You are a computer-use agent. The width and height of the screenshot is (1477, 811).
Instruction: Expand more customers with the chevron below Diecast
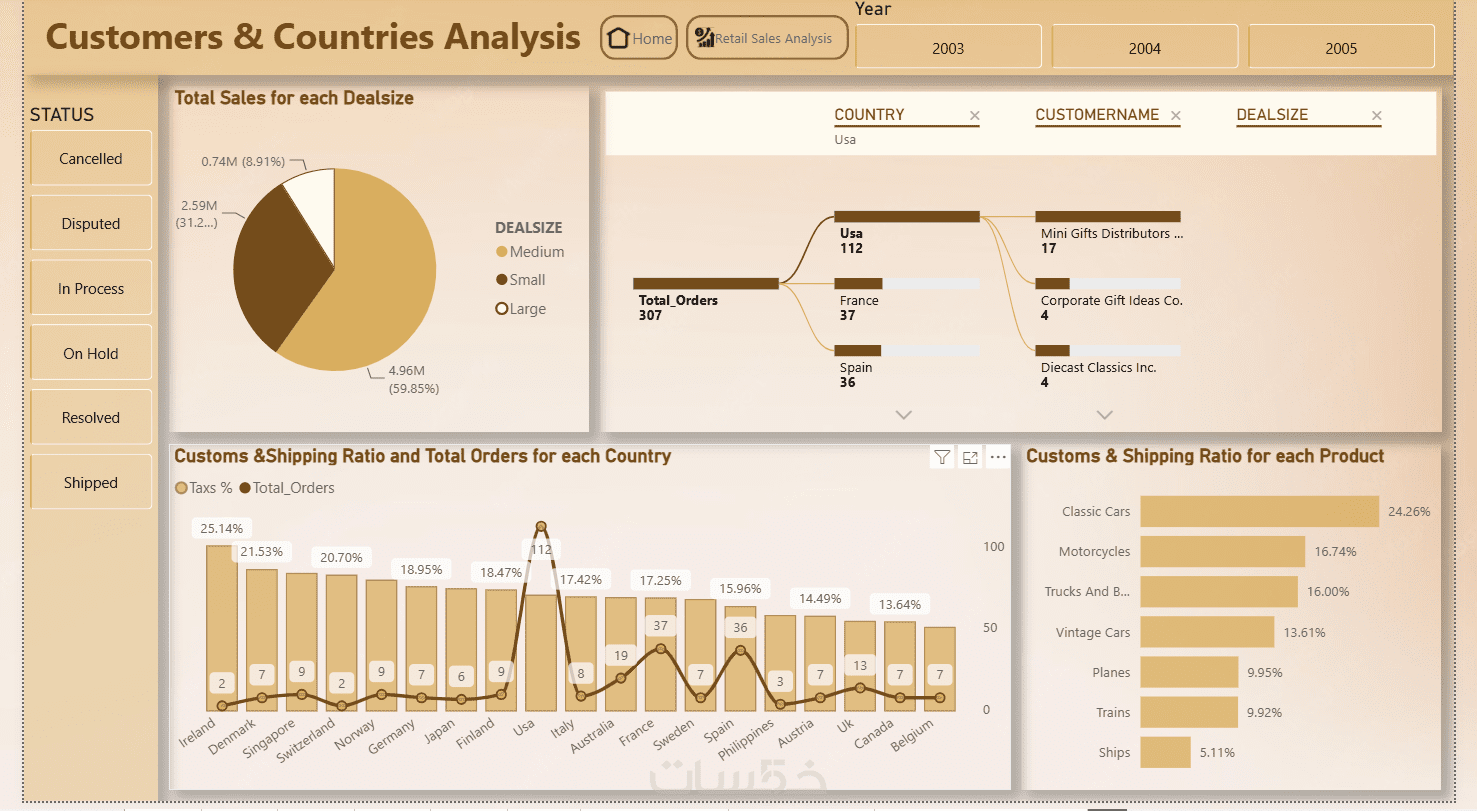pyautogui.click(x=1104, y=414)
